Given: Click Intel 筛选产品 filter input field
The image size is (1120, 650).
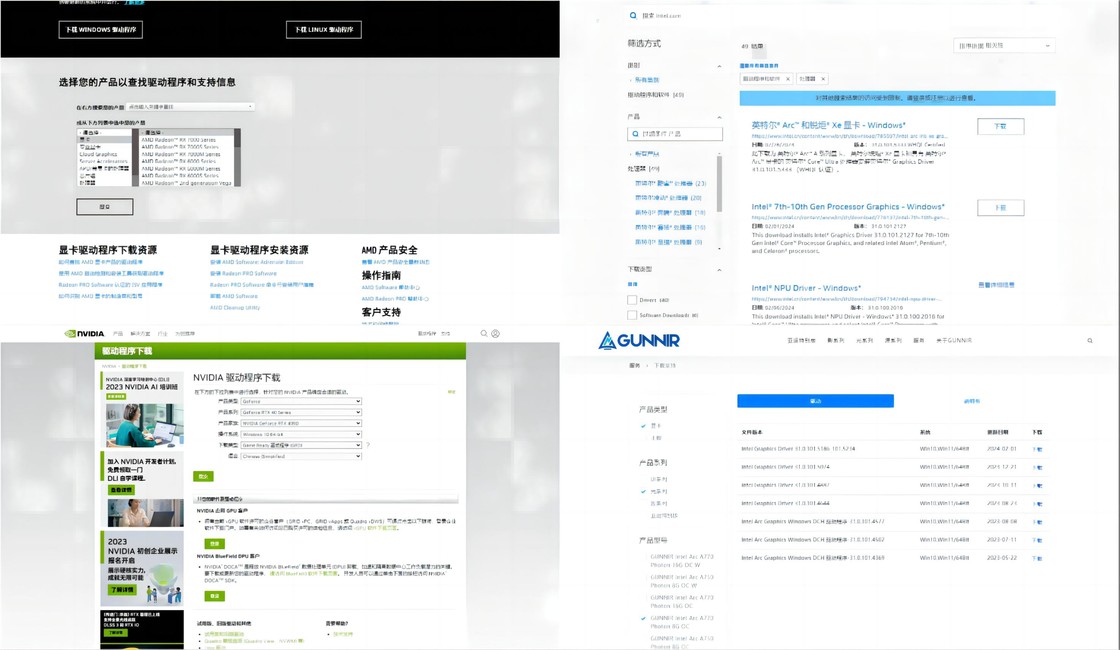Looking at the screenshot, I should tap(675, 134).
